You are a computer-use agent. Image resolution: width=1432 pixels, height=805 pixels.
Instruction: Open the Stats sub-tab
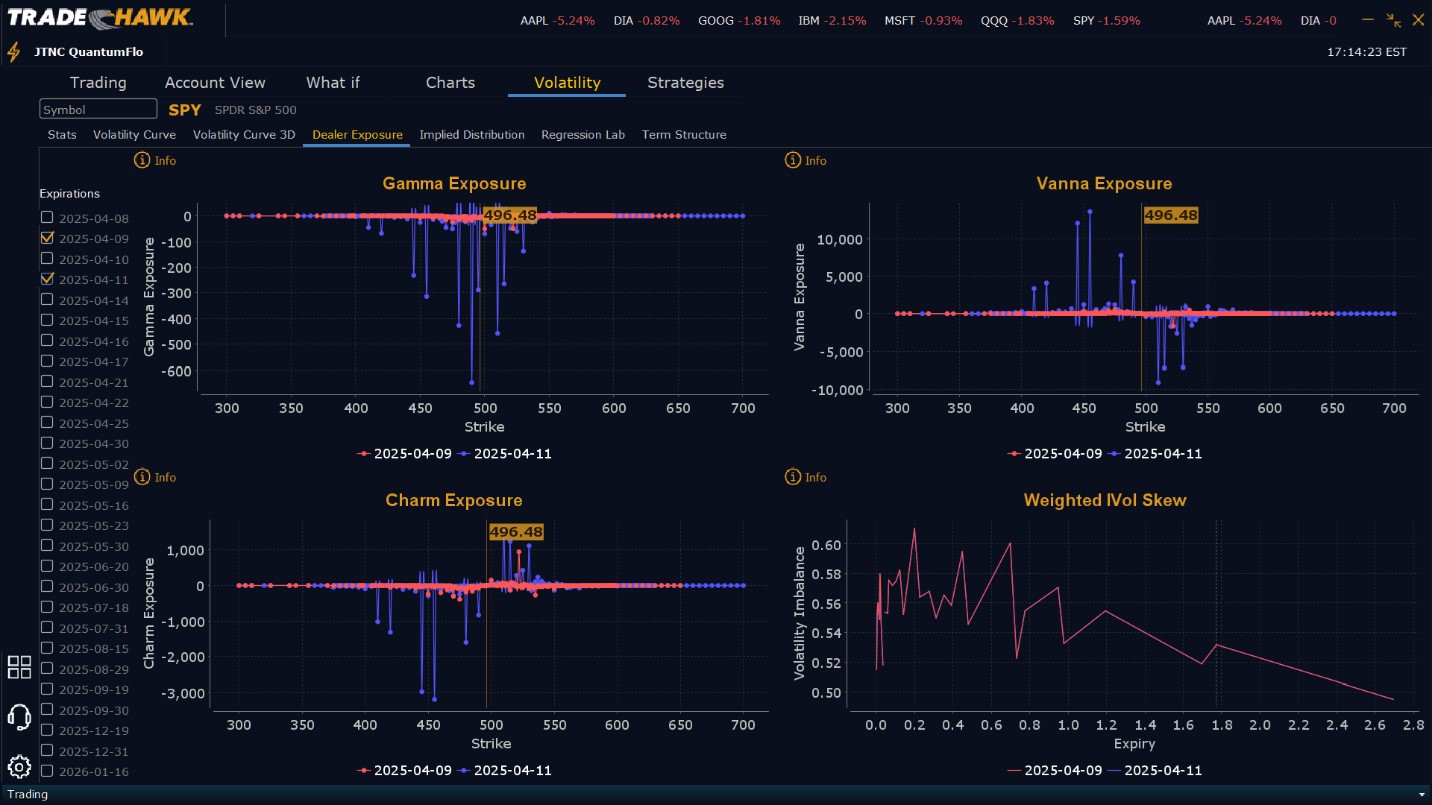[62, 134]
